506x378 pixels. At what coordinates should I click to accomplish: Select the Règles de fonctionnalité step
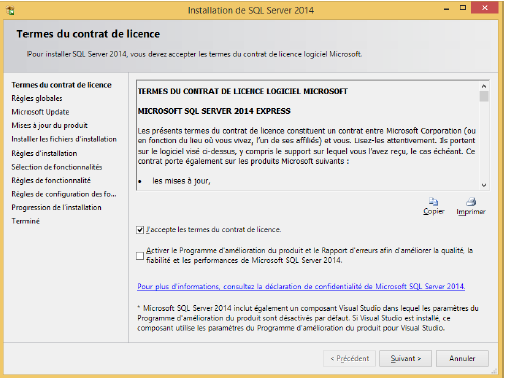[x=51, y=180]
